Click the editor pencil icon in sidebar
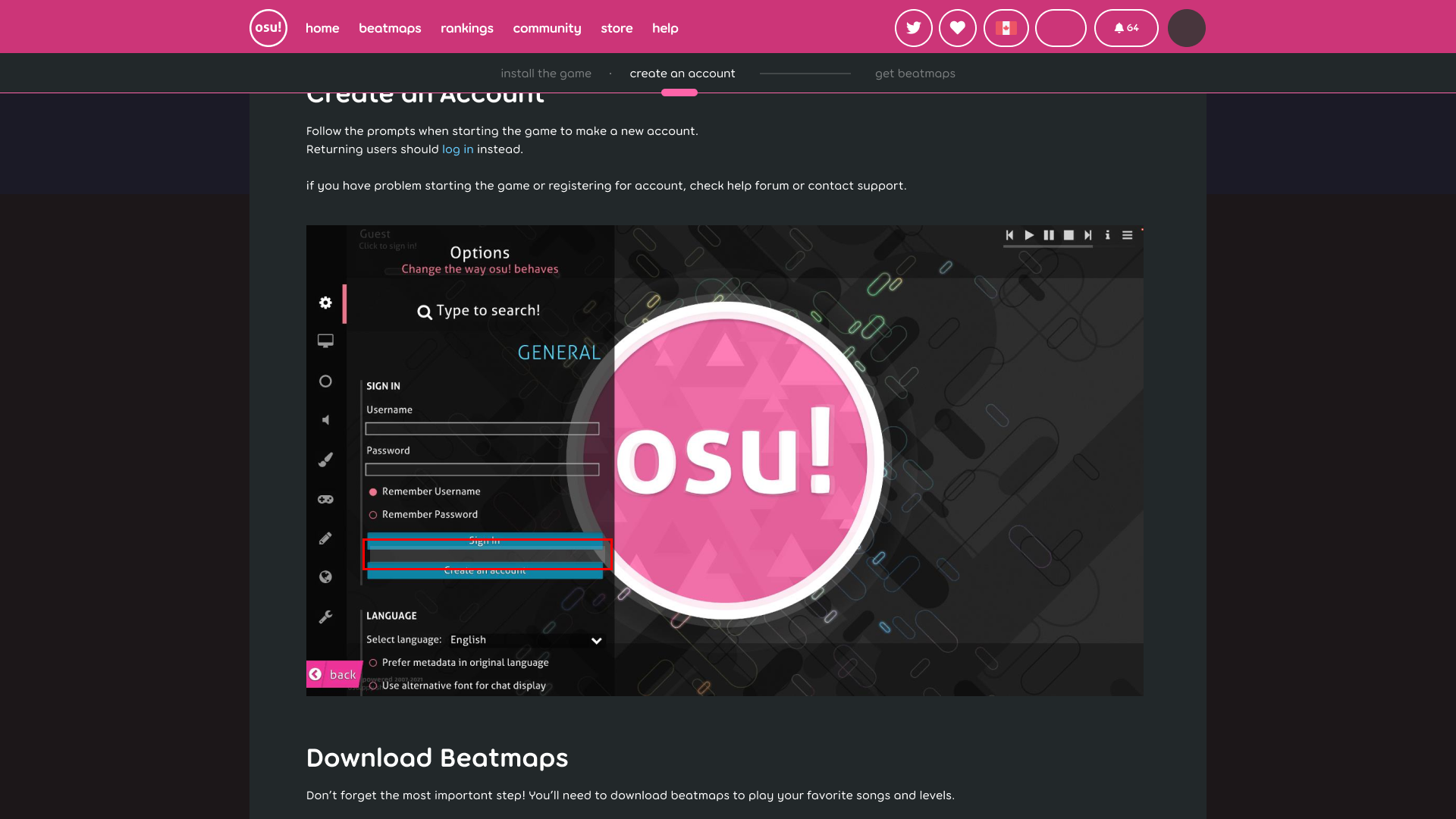Screen dimensions: 1456x819 click(325, 538)
